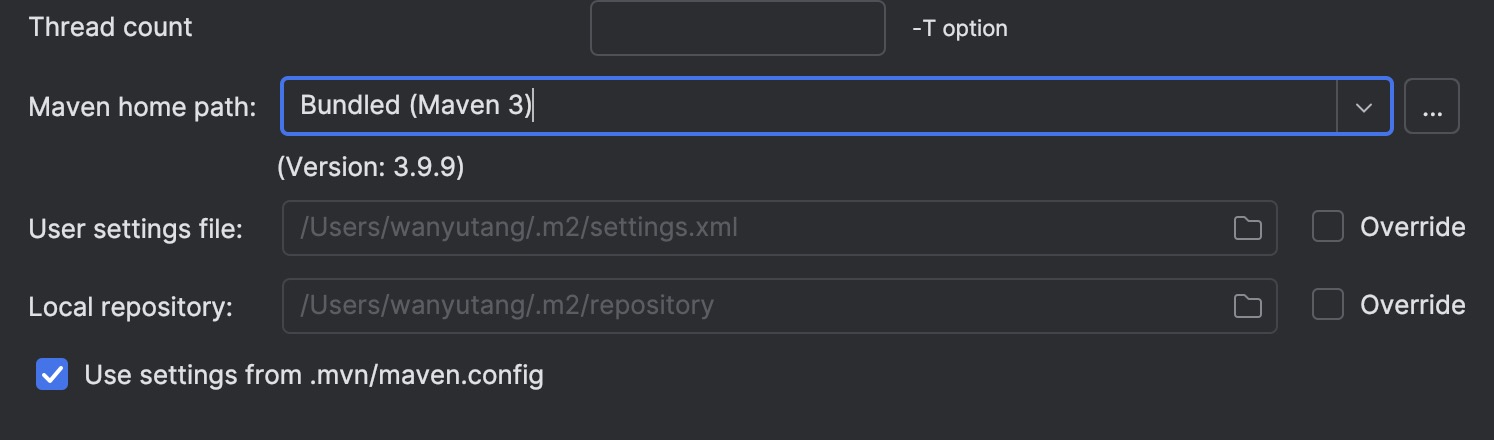Select the Maven home path label
This screenshot has width=1494, height=440.
coord(143,107)
